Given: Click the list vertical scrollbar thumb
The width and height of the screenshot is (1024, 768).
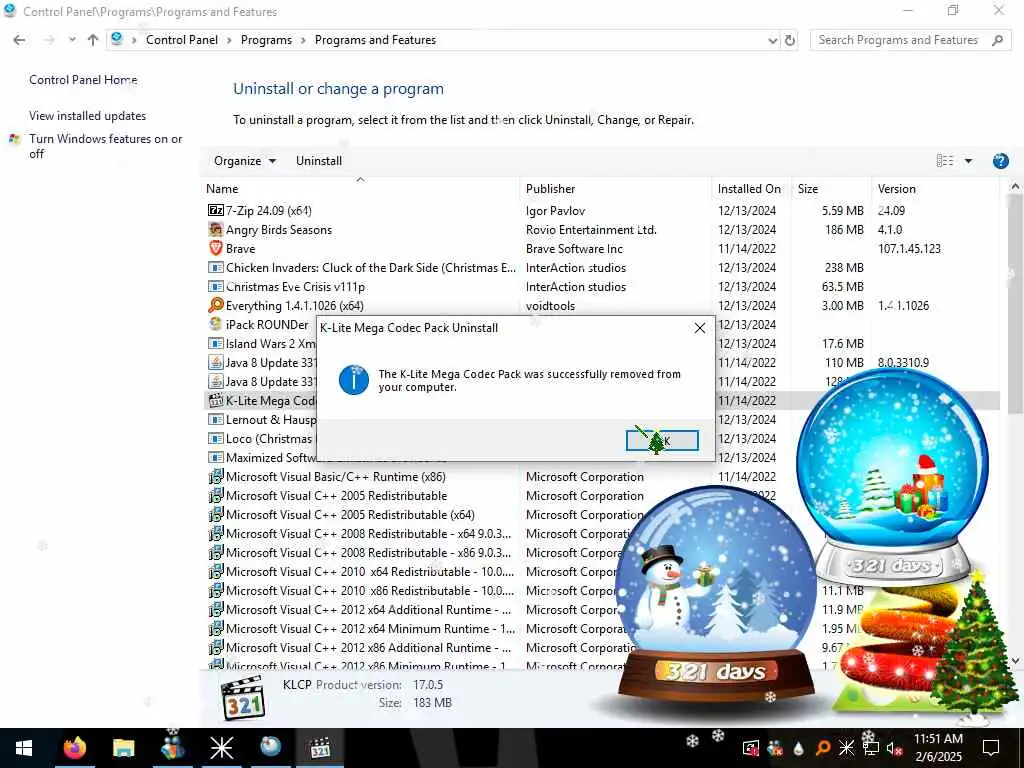Looking at the screenshot, I should 1015,304.
